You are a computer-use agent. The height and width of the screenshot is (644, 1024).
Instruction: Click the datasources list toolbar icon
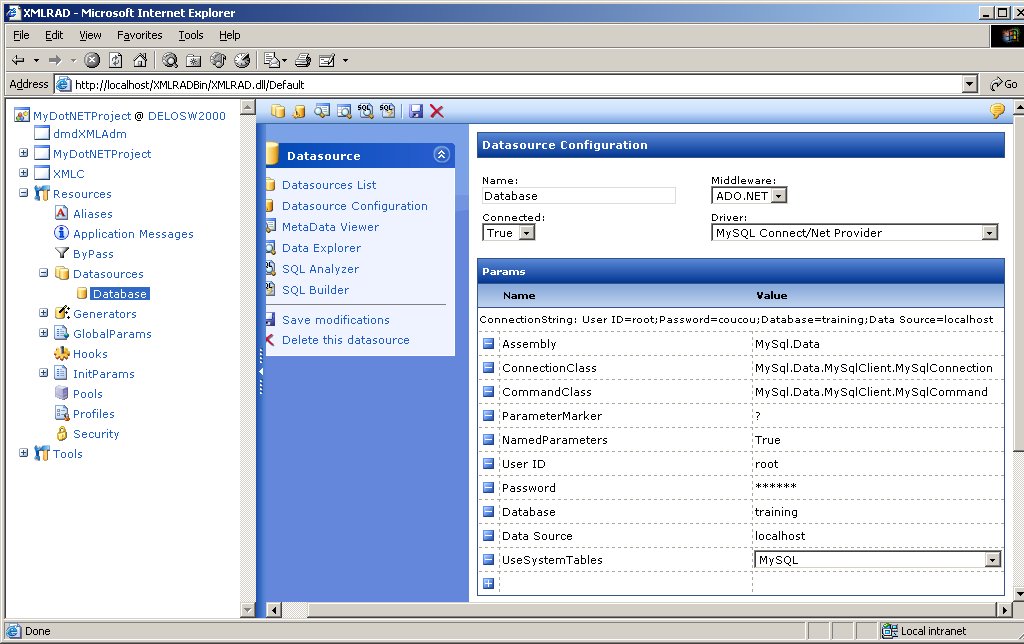click(279, 111)
